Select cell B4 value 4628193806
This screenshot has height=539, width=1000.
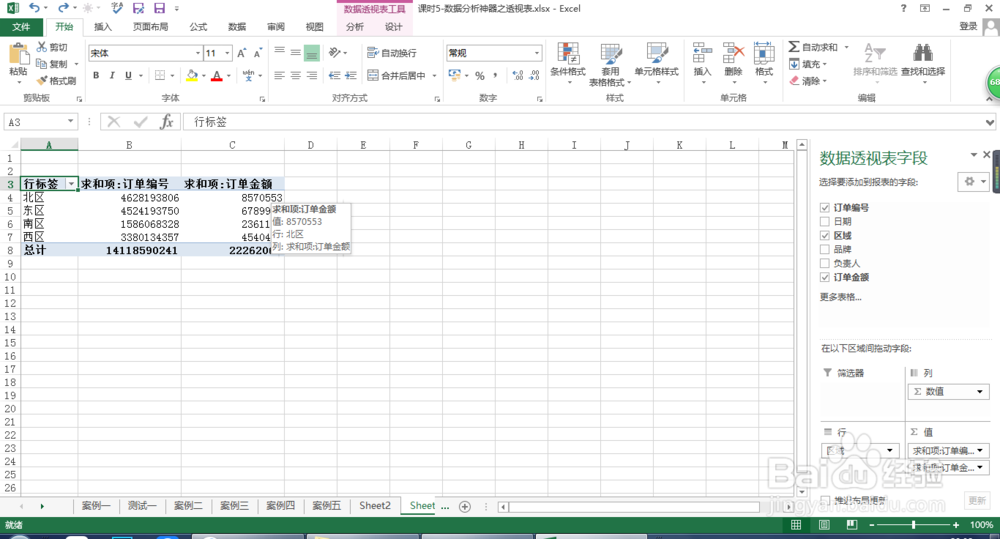point(129,198)
